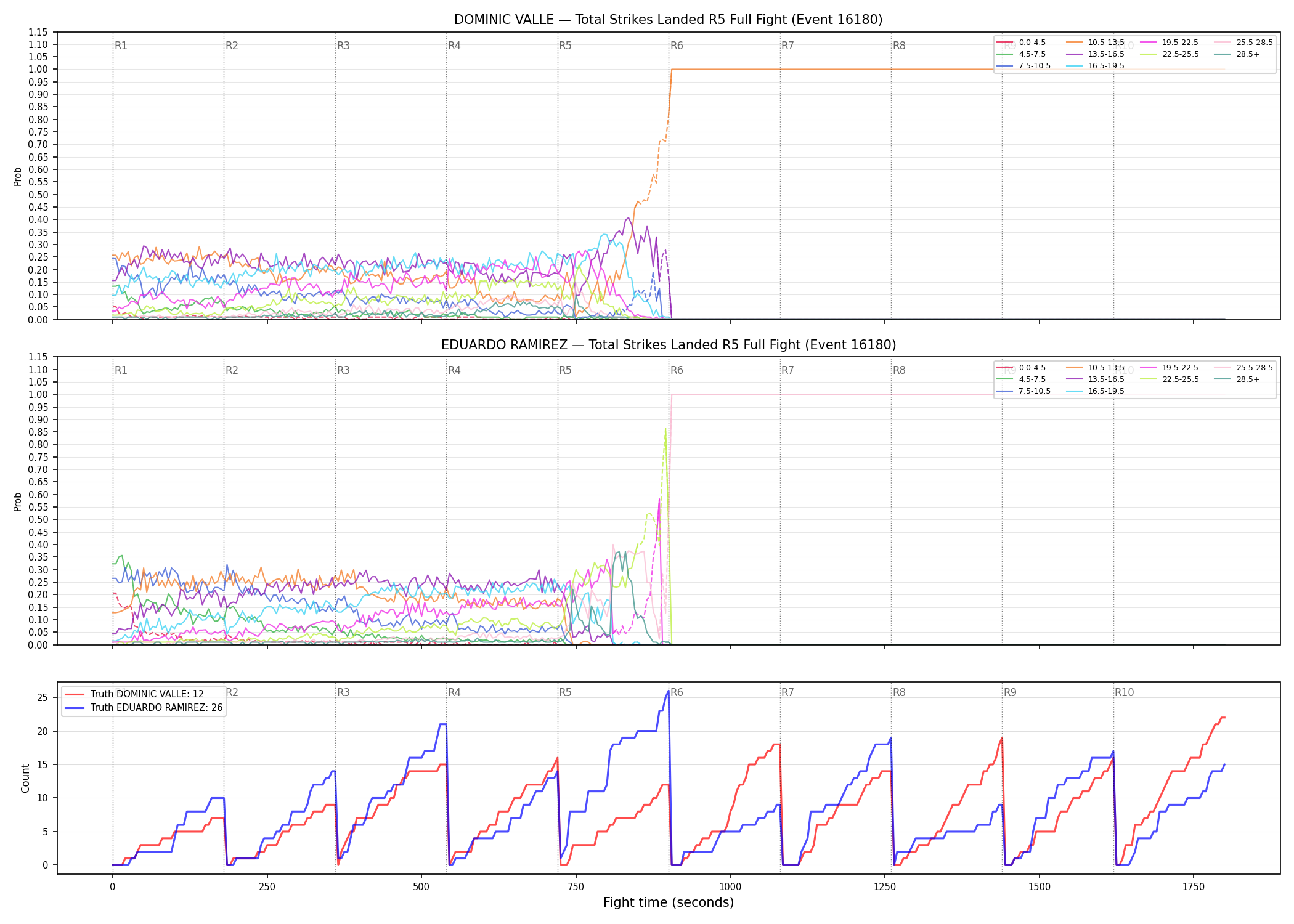Pick '28.5+' legend entry in Ramirez chart
The height and width of the screenshot is (924, 1294).
[1237, 379]
